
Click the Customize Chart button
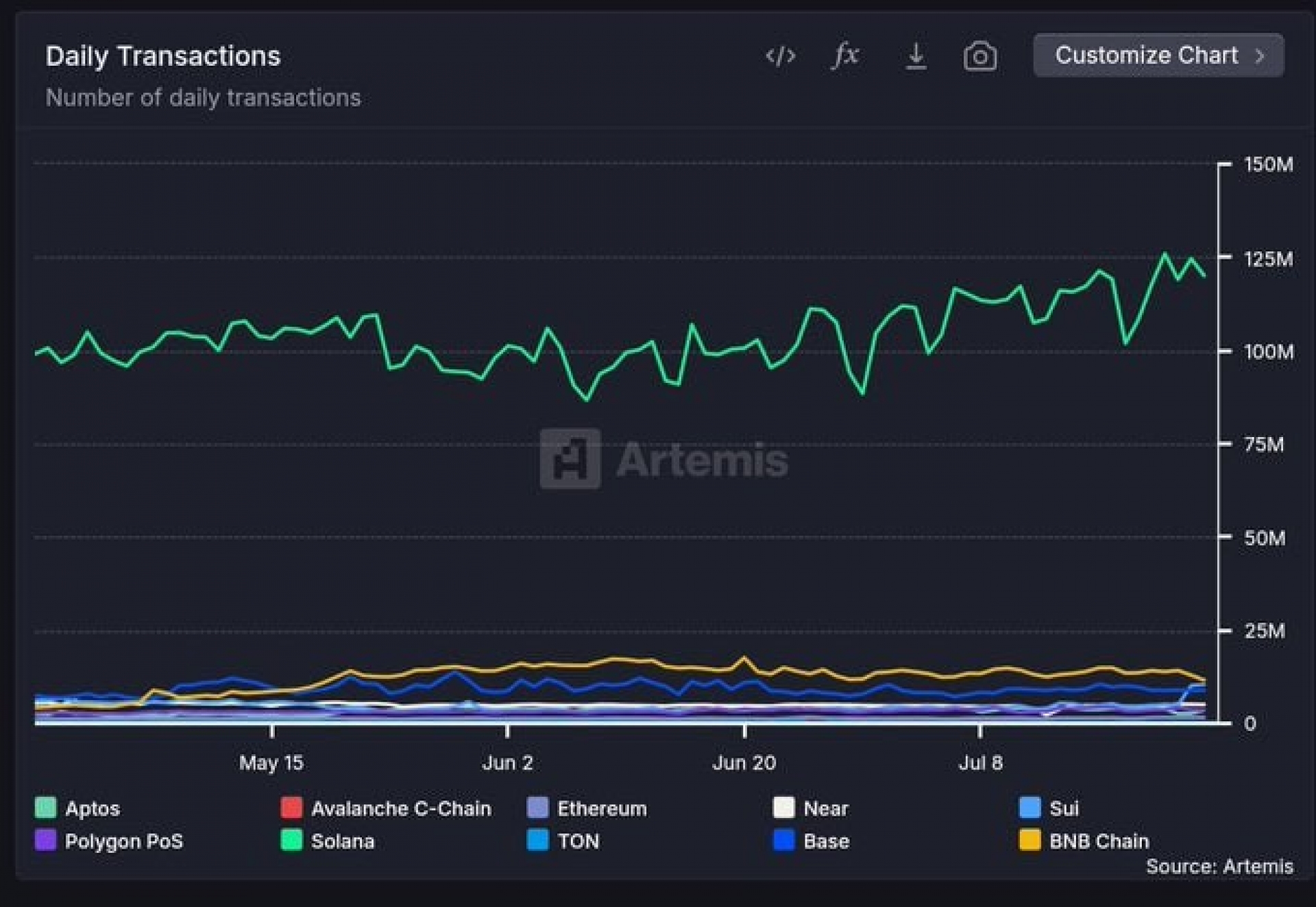pos(1158,55)
